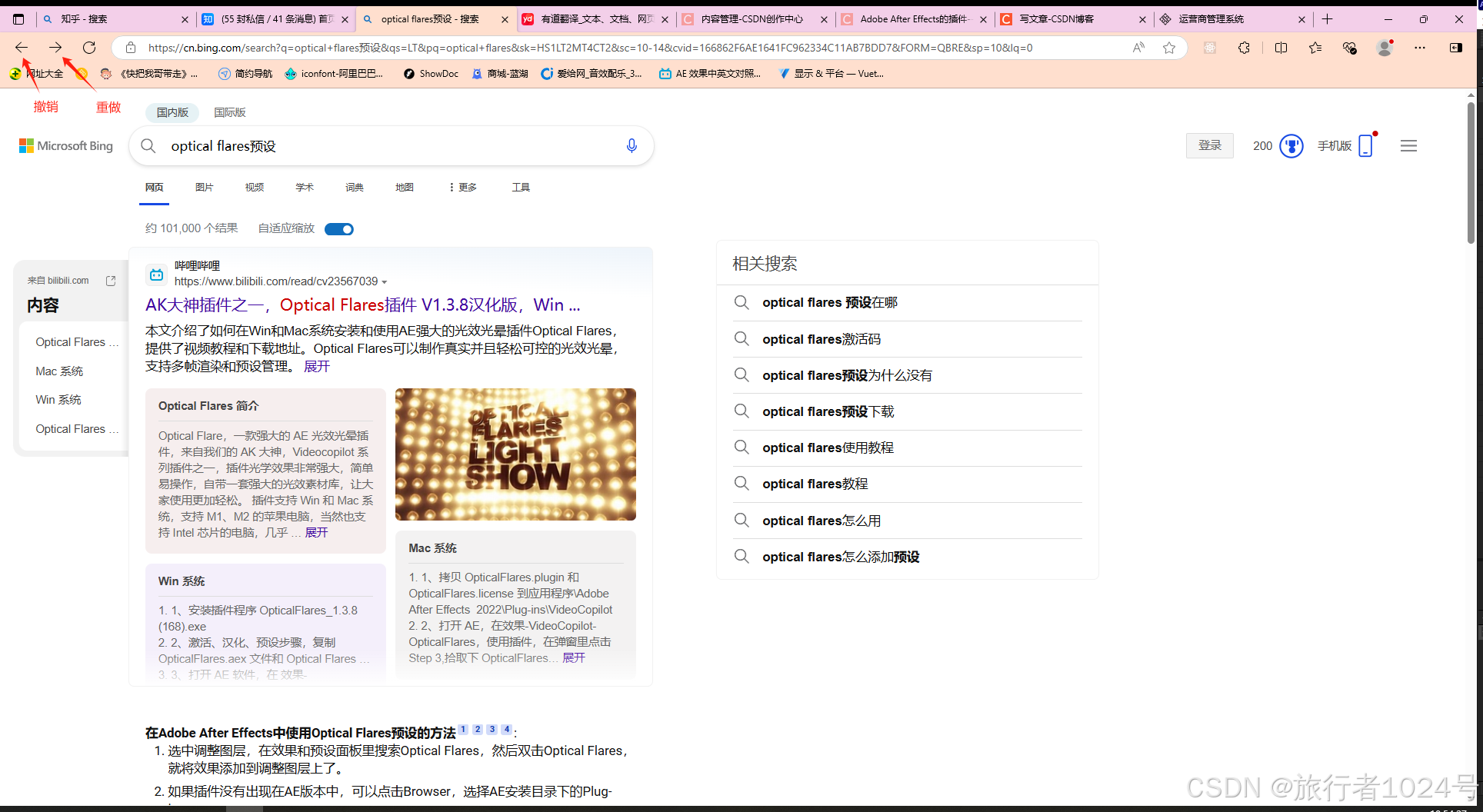Switch to 国内版 search
The width and height of the screenshot is (1483, 812).
tap(172, 112)
